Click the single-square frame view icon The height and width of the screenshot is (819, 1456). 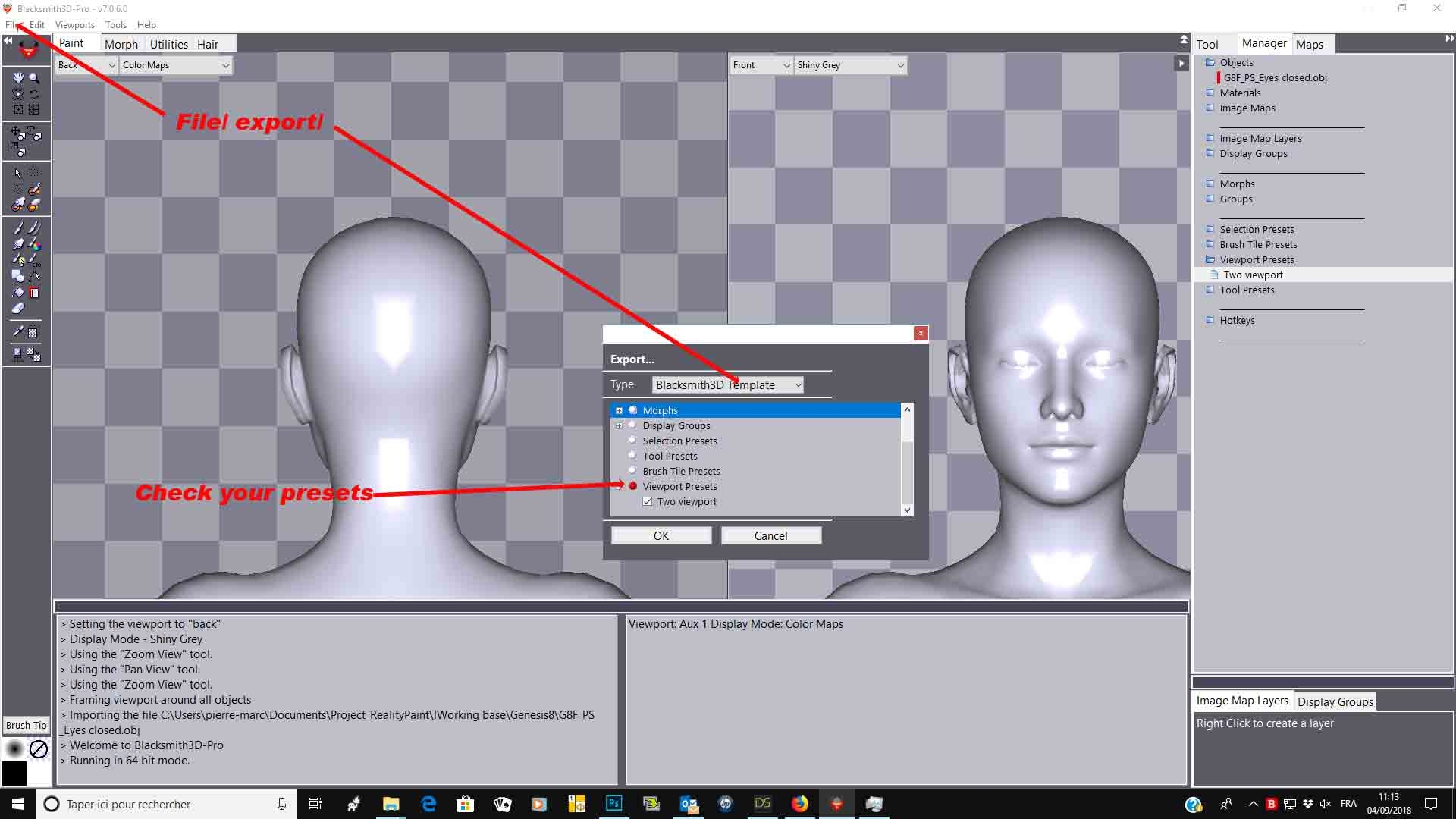[18, 109]
